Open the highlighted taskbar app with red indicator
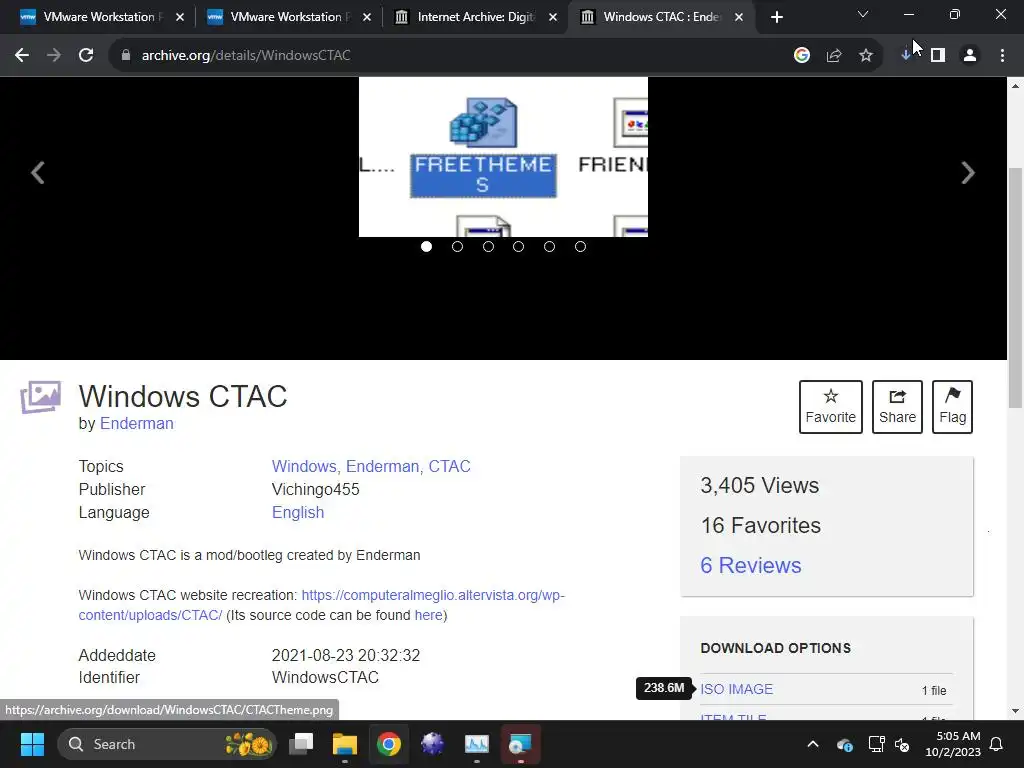The height and width of the screenshot is (768, 1024). [x=520, y=744]
